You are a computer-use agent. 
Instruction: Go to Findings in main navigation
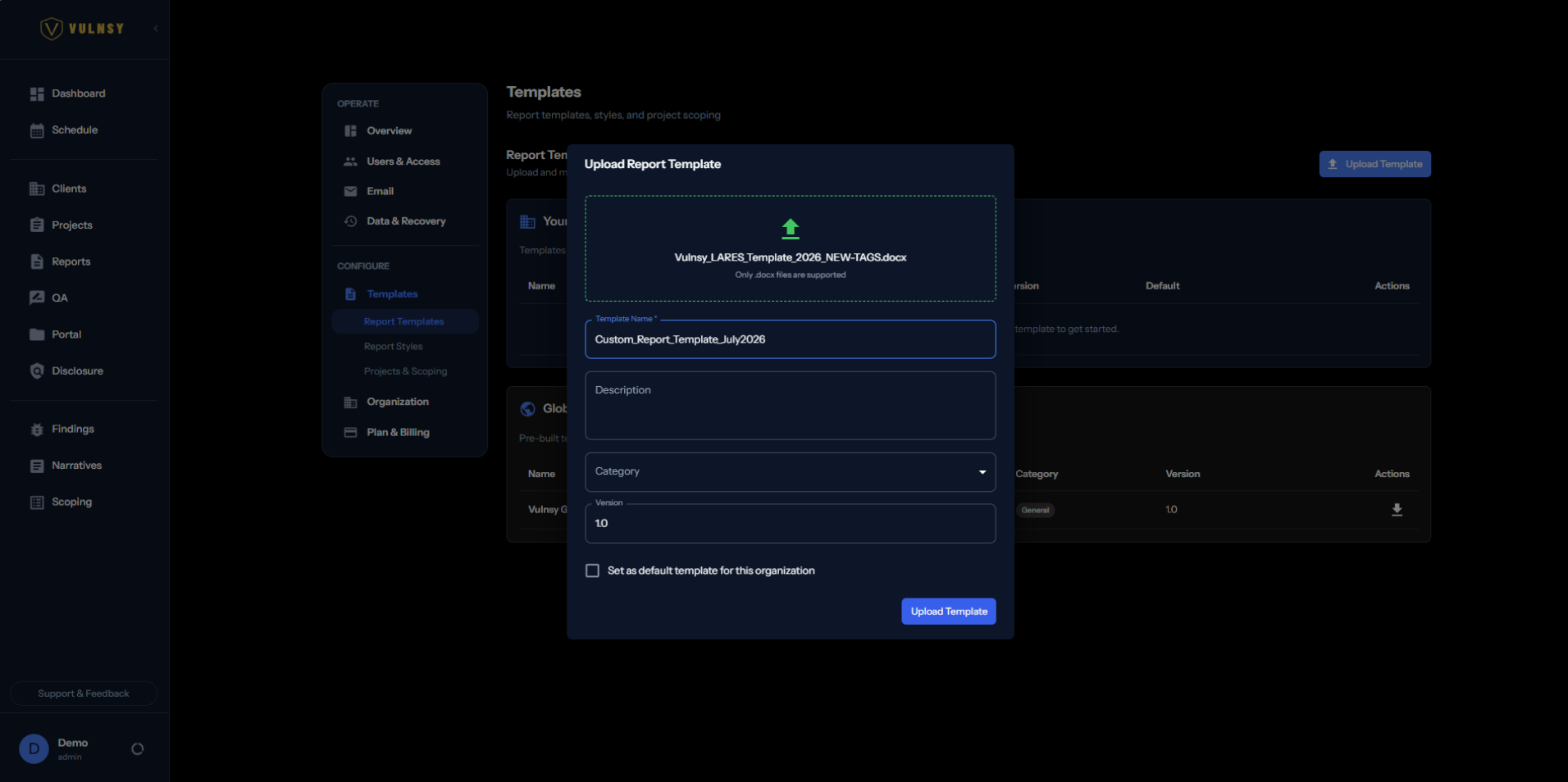73,429
